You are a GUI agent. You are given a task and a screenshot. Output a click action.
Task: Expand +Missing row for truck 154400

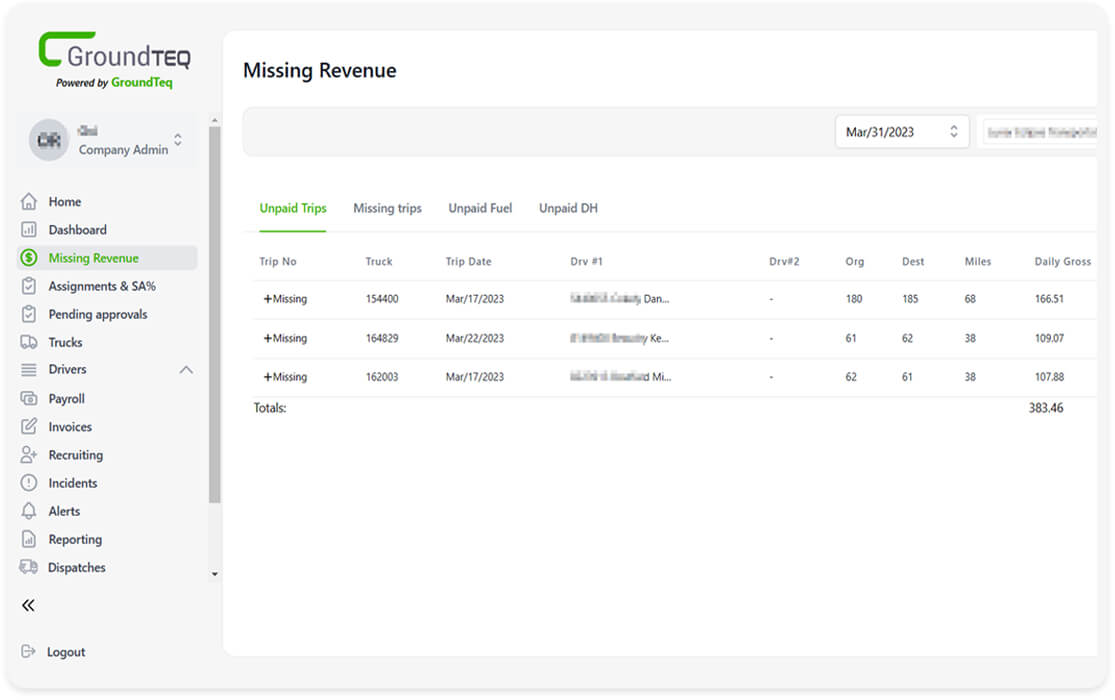click(285, 299)
